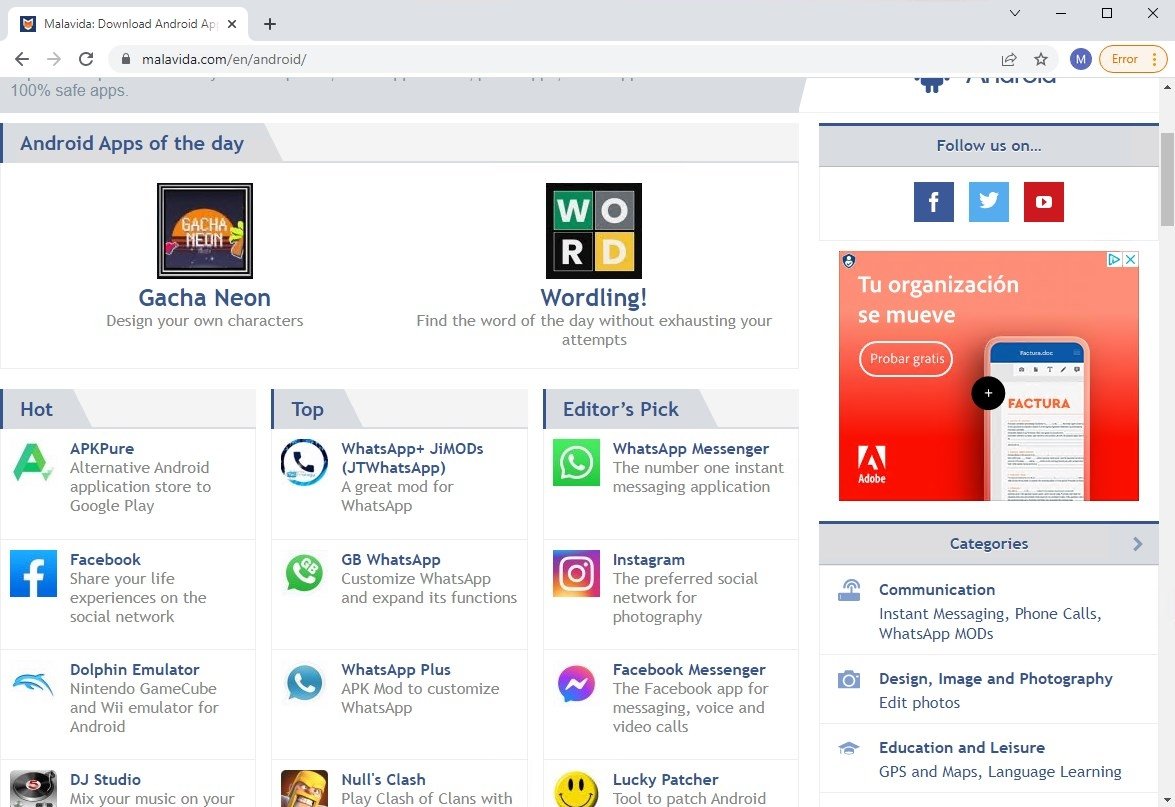Open Design, Image and Photography category
Viewport: 1175px width, 807px height.
(x=995, y=679)
